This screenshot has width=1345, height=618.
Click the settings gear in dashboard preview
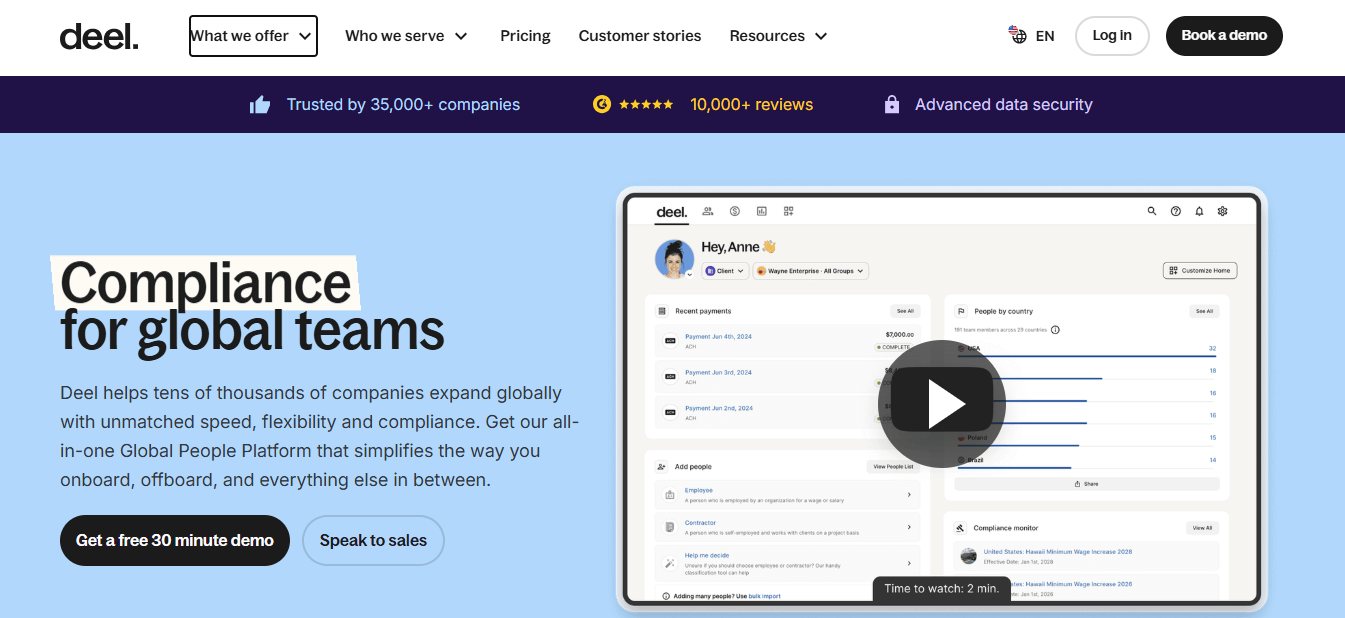pyautogui.click(x=1222, y=211)
